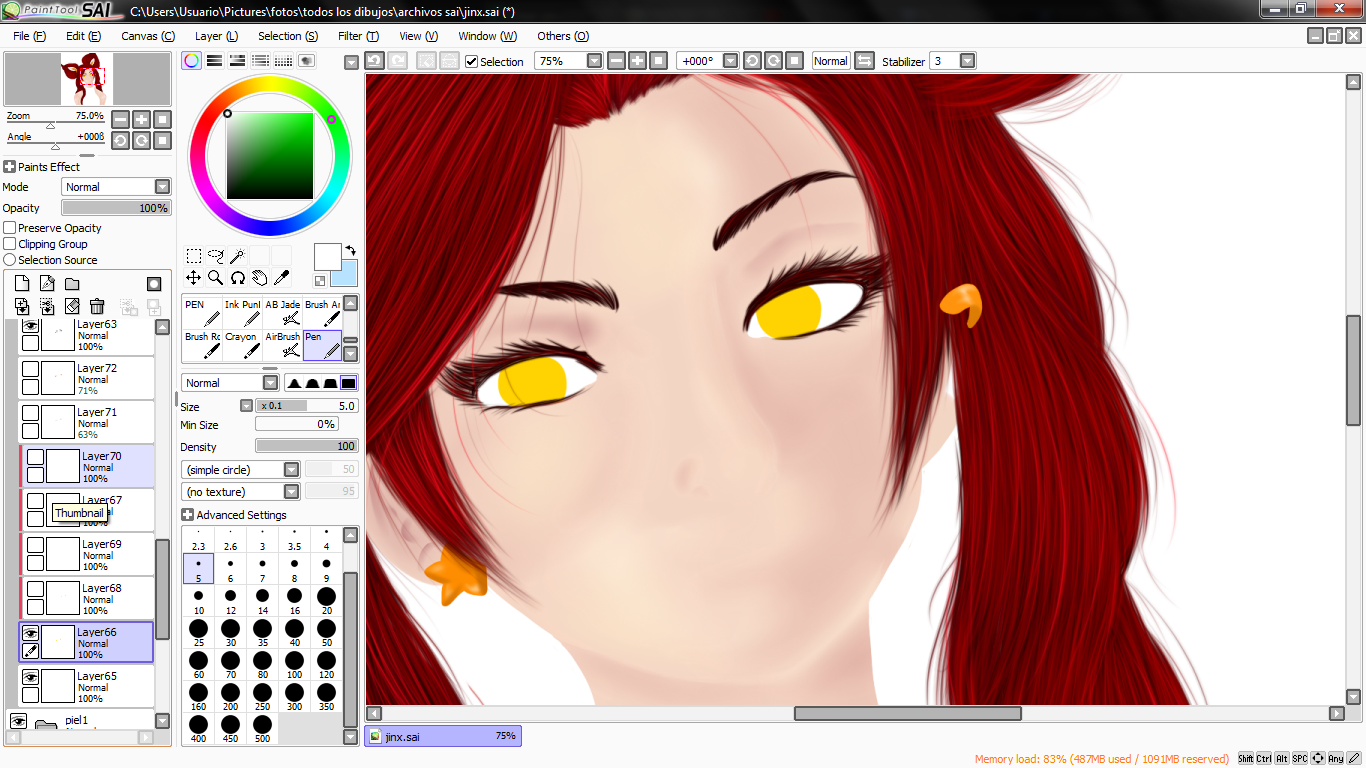Screen dimensions: 1366x768
Task: Adjust the layer Opacity slider
Action: point(115,208)
